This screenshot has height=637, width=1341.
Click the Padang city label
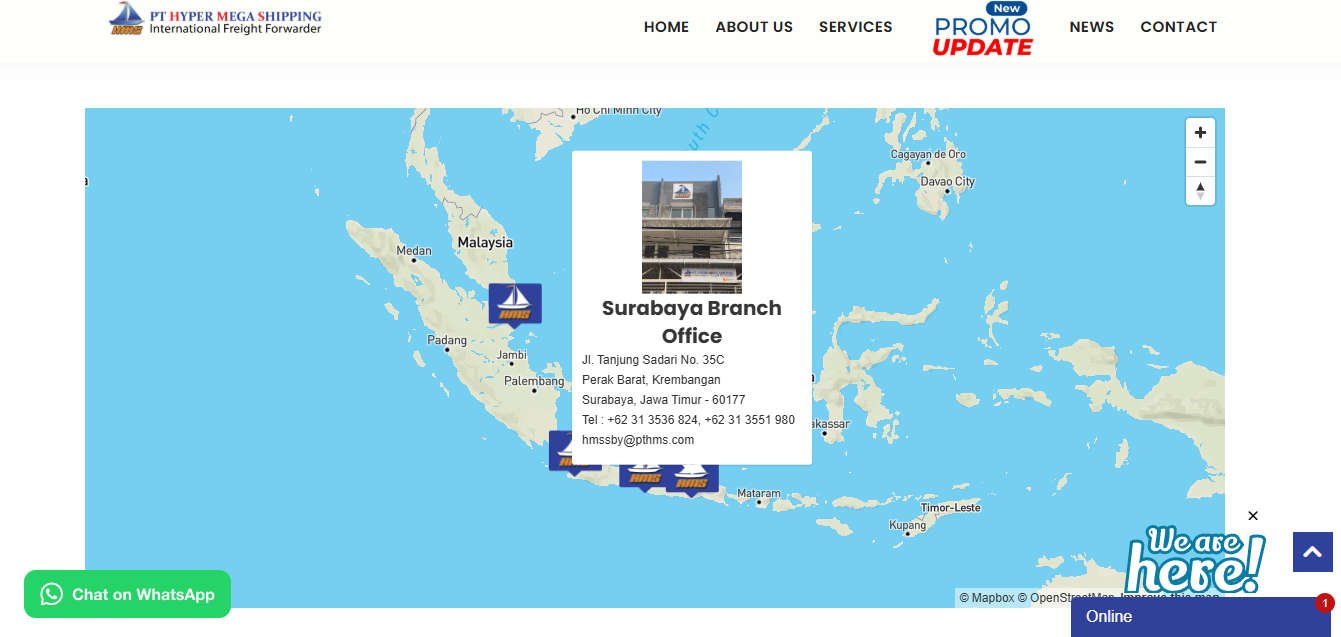447,340
